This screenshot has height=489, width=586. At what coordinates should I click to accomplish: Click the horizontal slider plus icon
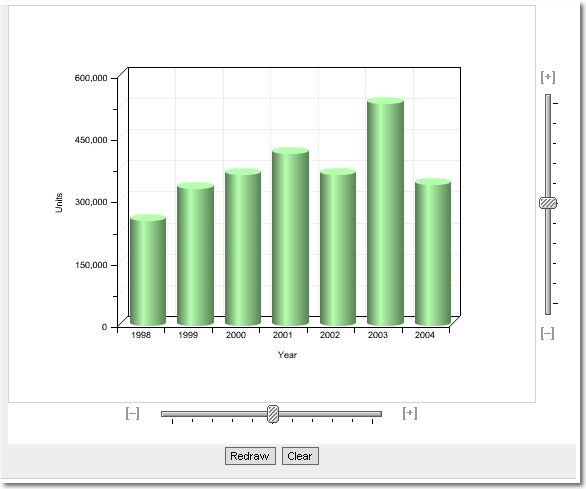tap(410, 413)
